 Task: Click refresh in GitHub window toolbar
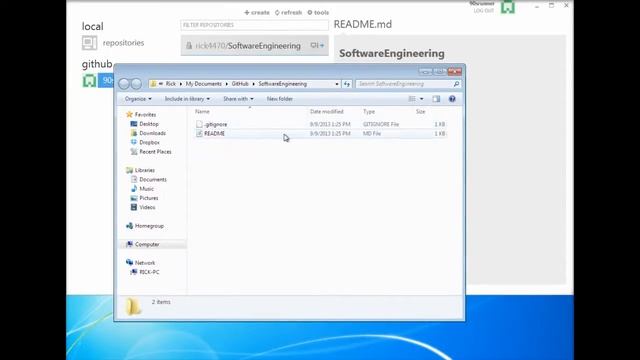pyautogui.click(x=288, y=13)
